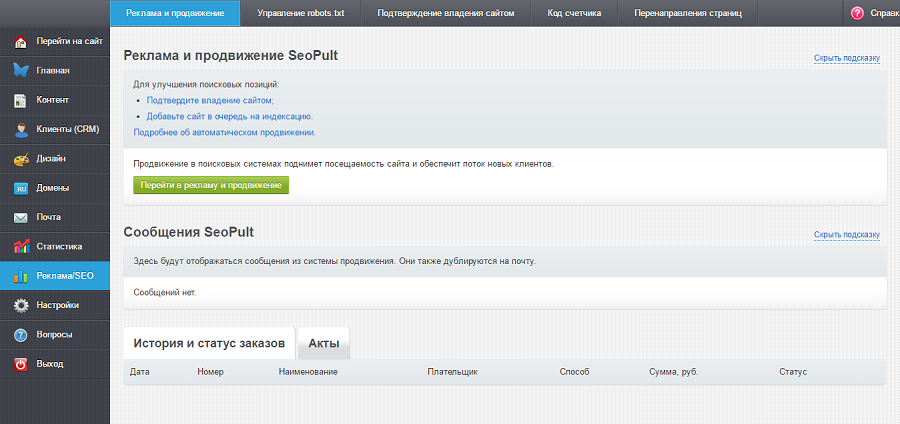Click the document icon next to Контент
This screenshot has height=424, width=900.
(x=21, y=100)
